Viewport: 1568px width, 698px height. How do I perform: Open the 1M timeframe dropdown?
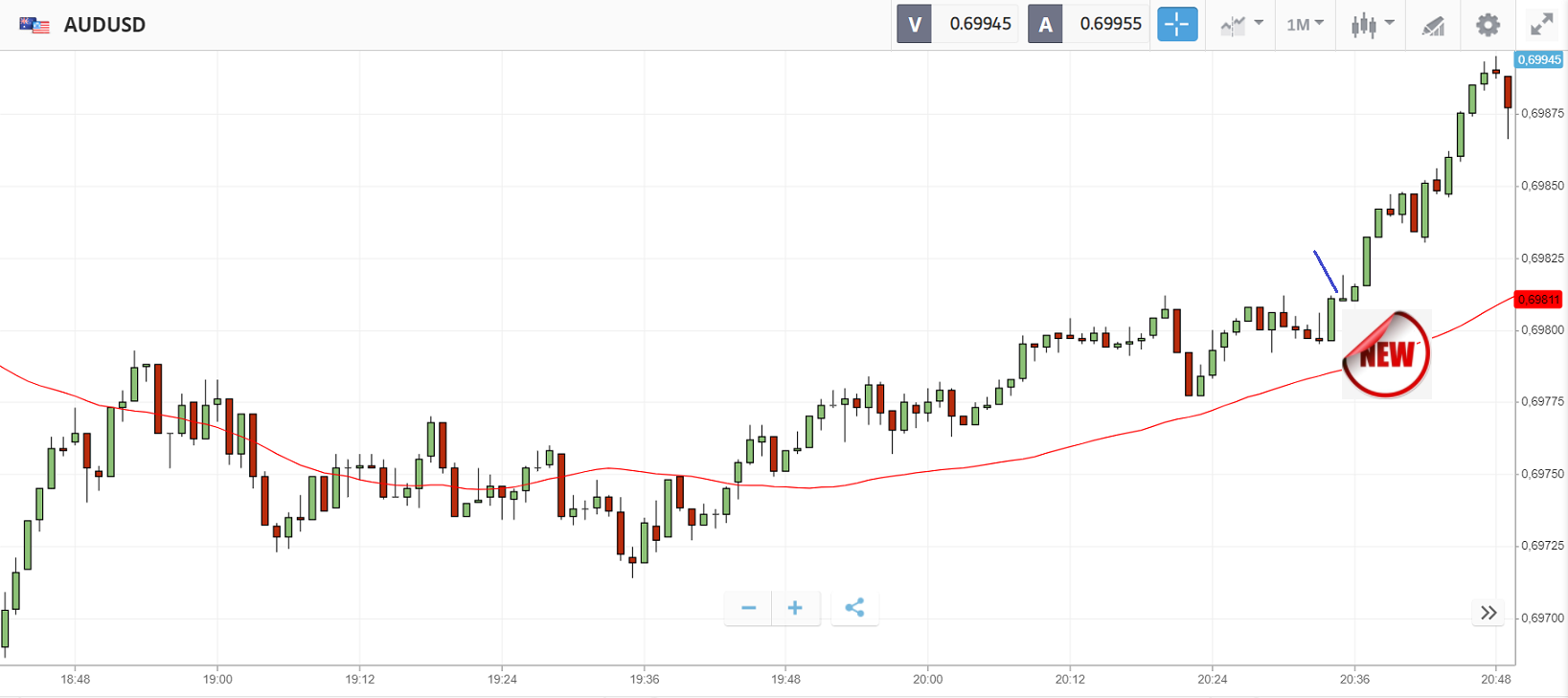[x=1305, y=25]
